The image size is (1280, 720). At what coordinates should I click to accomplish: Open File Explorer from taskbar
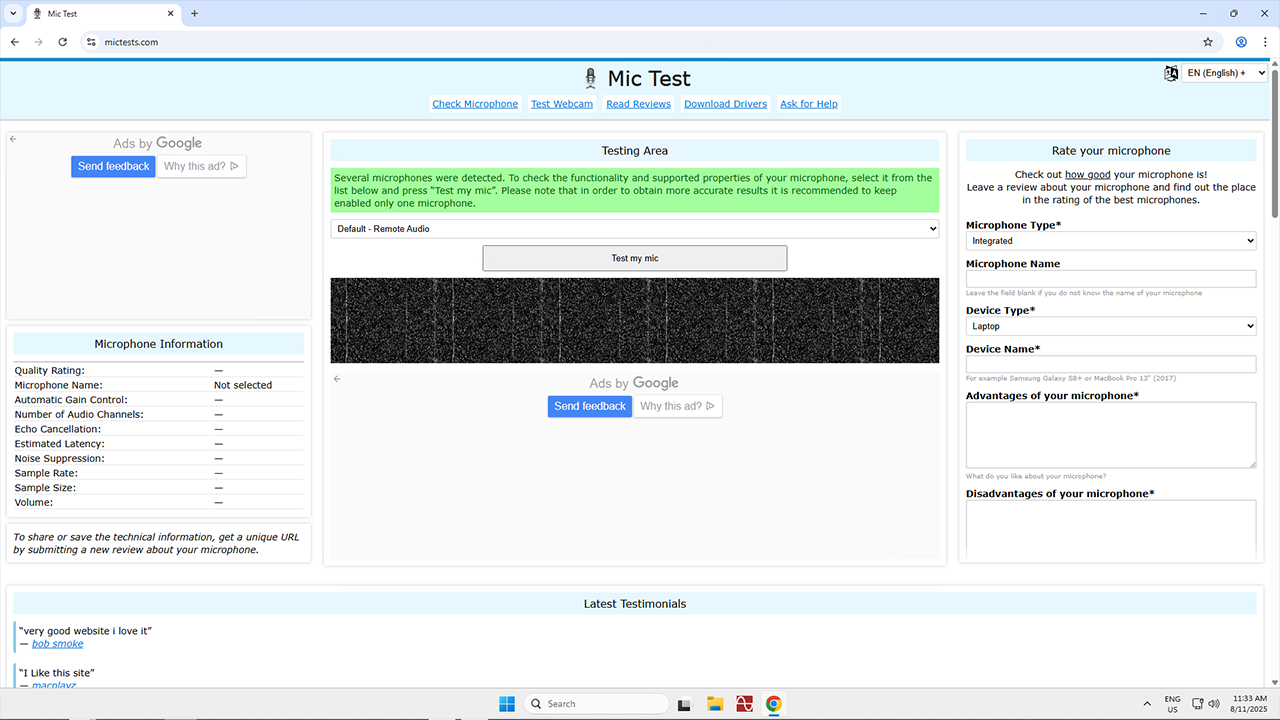[715, 704]
